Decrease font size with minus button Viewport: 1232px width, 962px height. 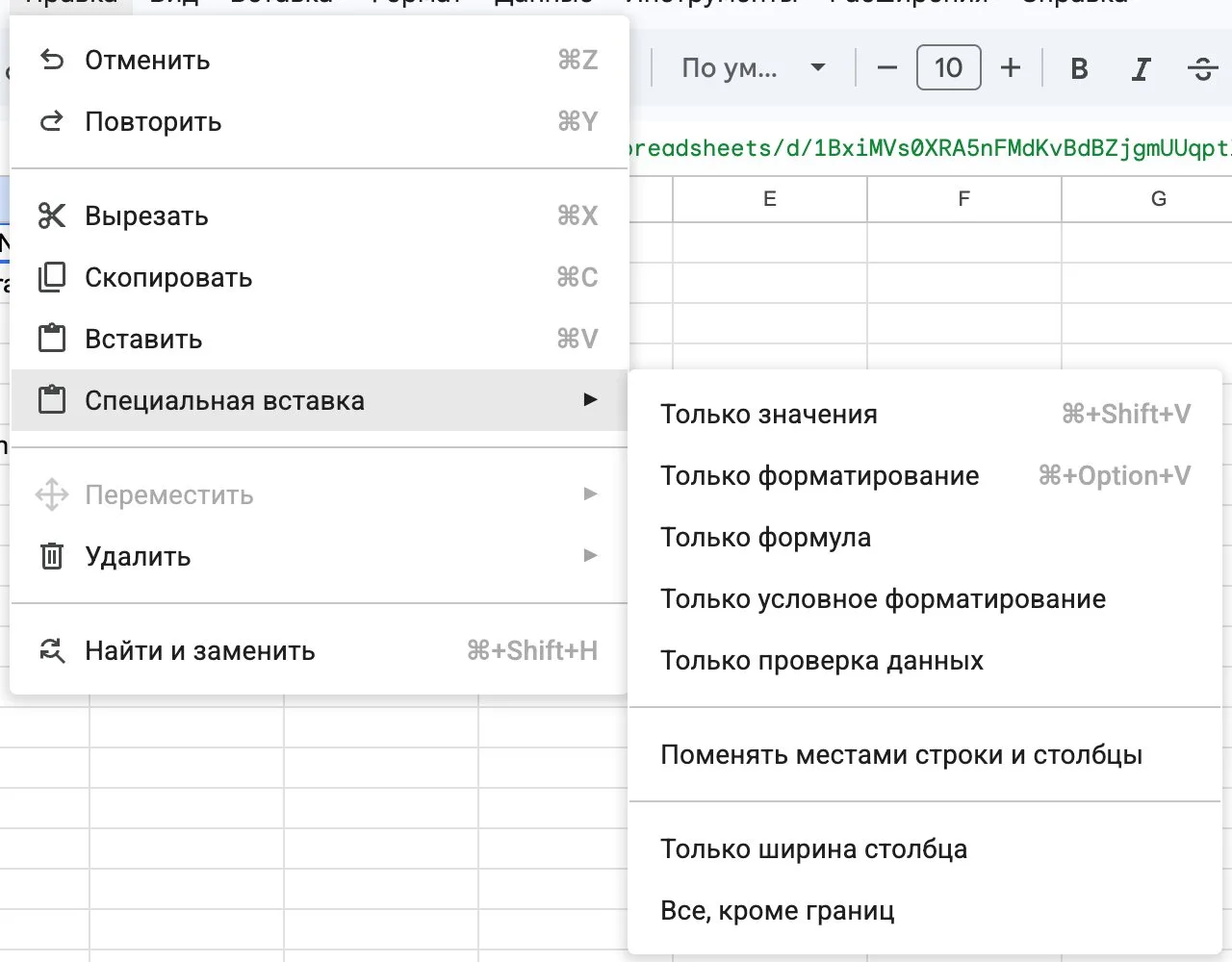(887, 68)
